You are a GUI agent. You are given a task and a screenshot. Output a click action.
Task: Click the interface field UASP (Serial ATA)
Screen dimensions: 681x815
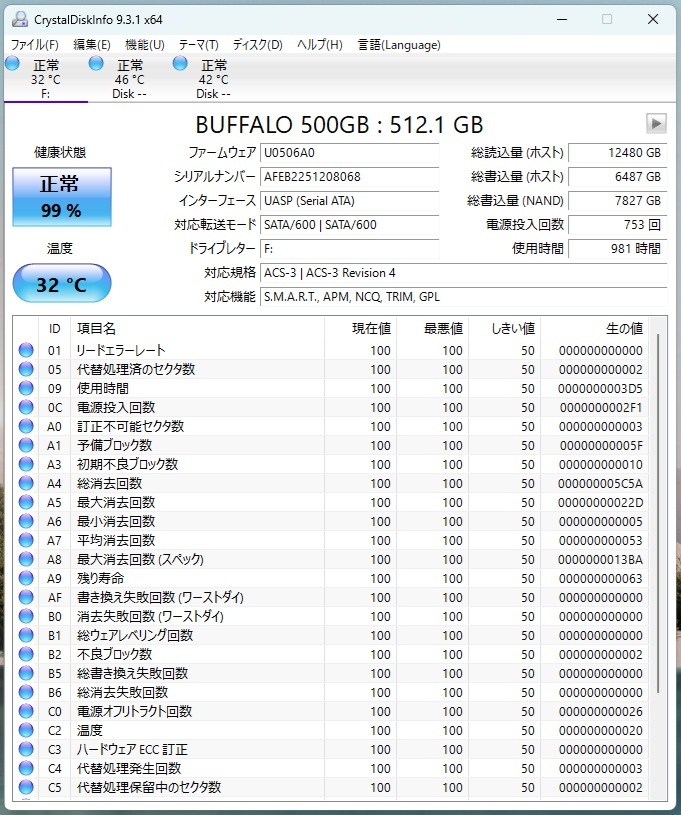tap(349, 201)
